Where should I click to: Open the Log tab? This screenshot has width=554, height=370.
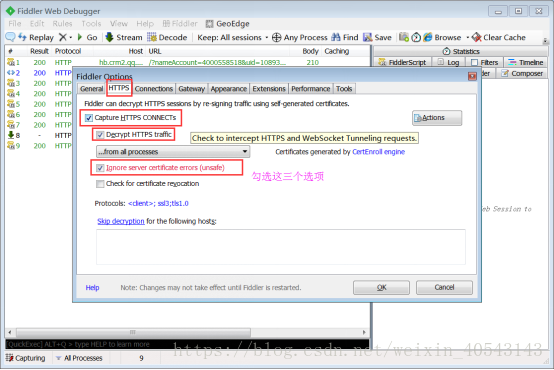tap(449, 62)
